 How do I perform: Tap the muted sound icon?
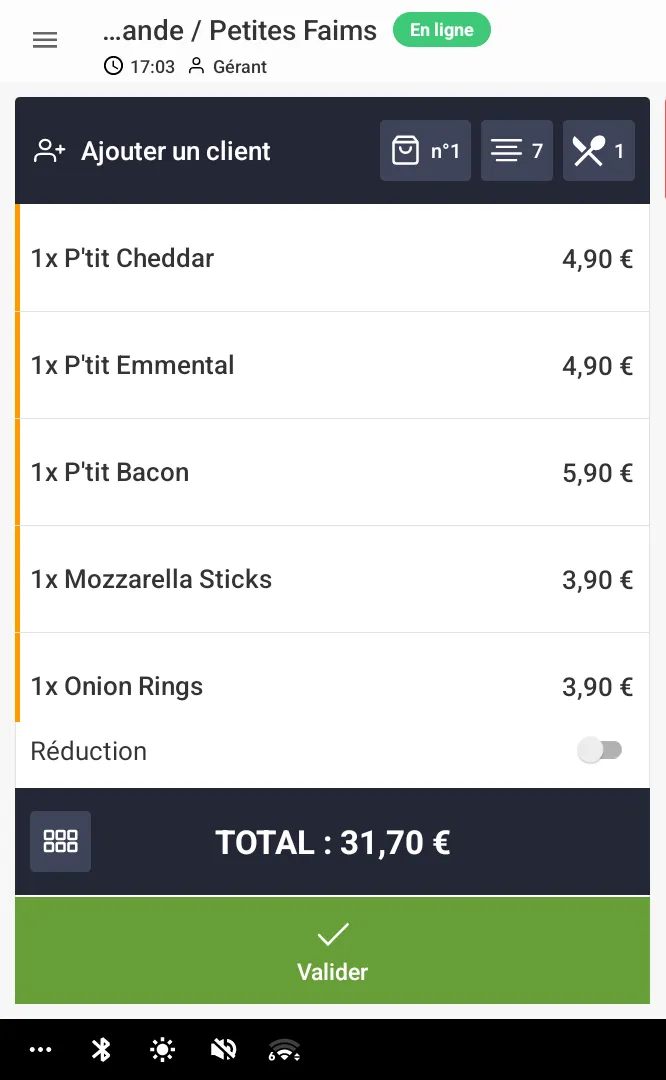pyautogui.click(x=224, y=1049)
